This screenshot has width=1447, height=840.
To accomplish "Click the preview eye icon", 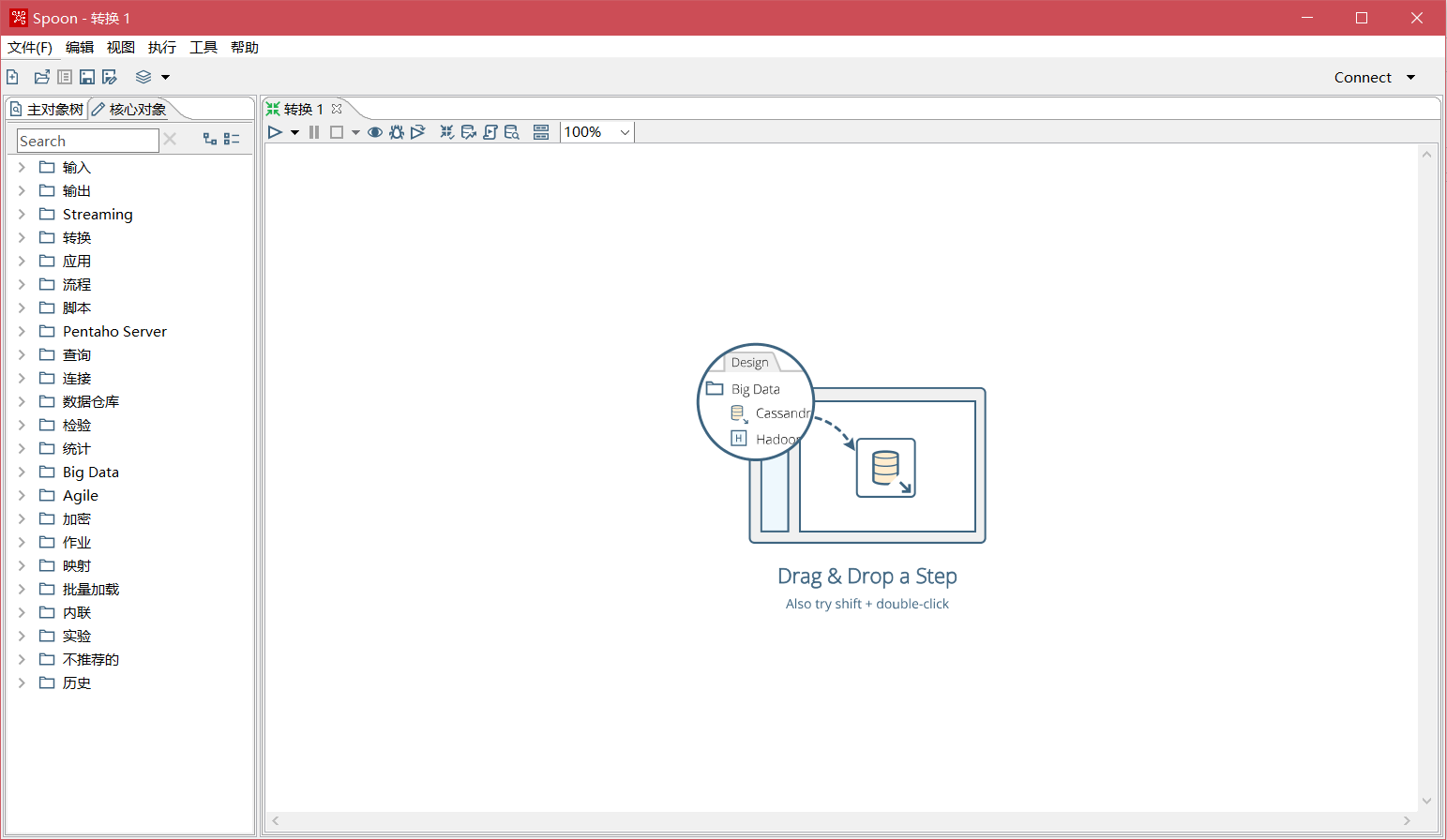I will (375, 132).
